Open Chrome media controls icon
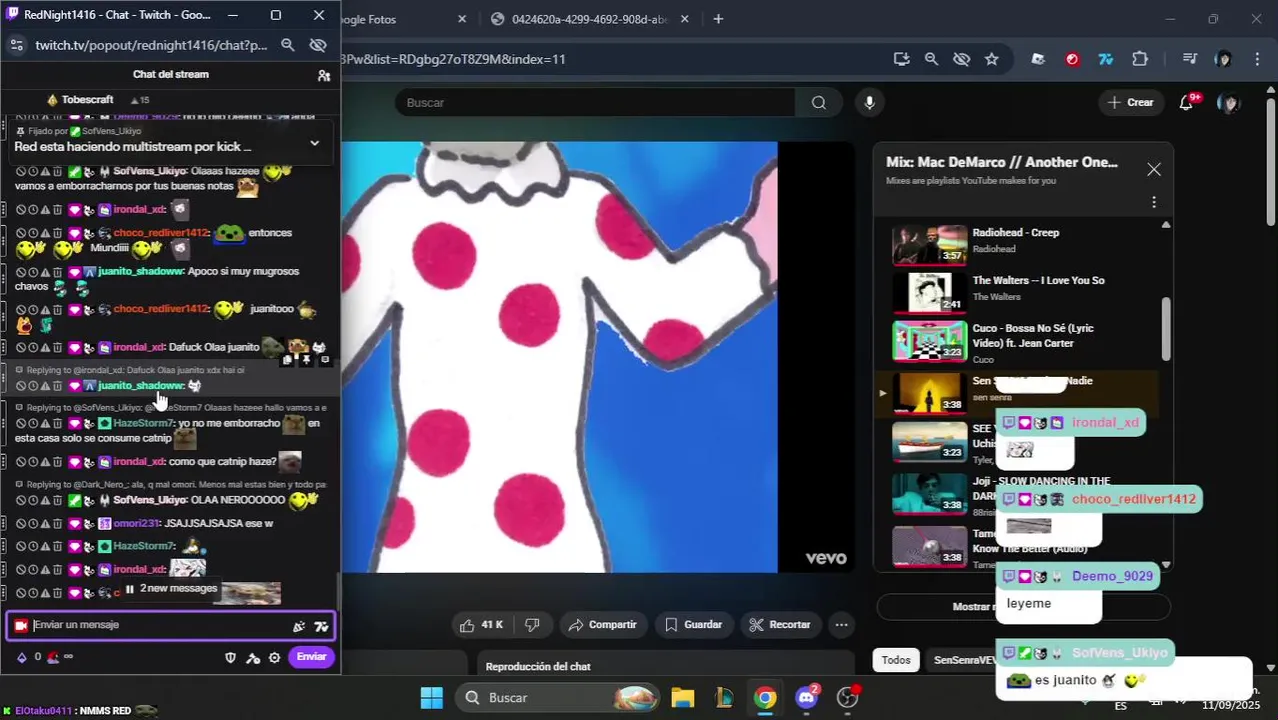The height and width of the screenshot is (720, 1278). point(1189,59)
